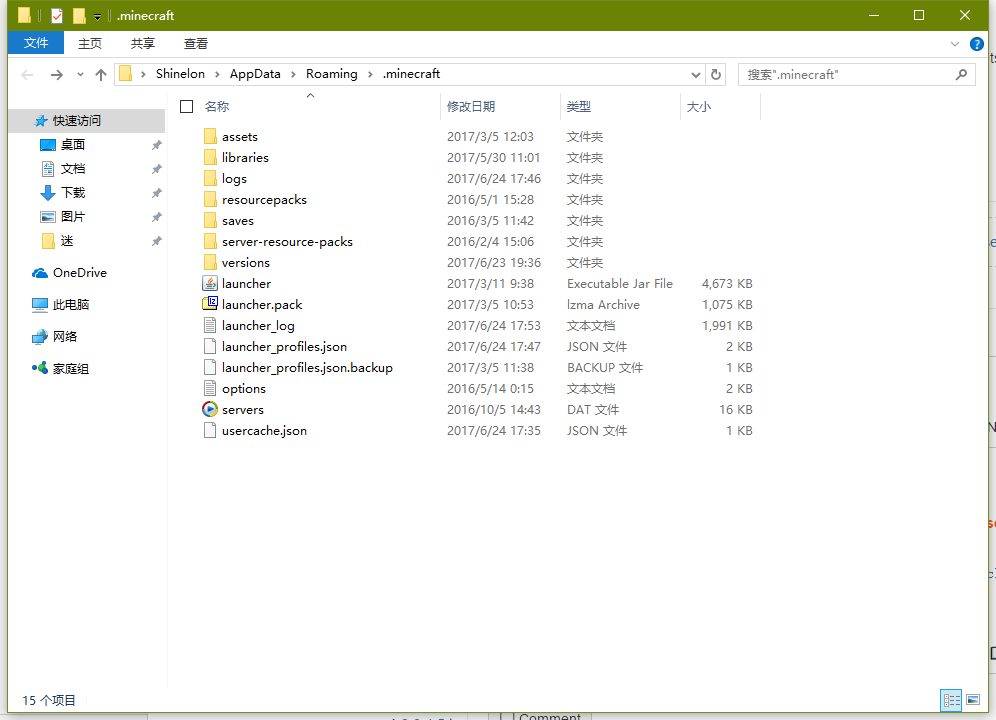Select the options text document icon
Screen dimensions: 996x720
(210, 388)
